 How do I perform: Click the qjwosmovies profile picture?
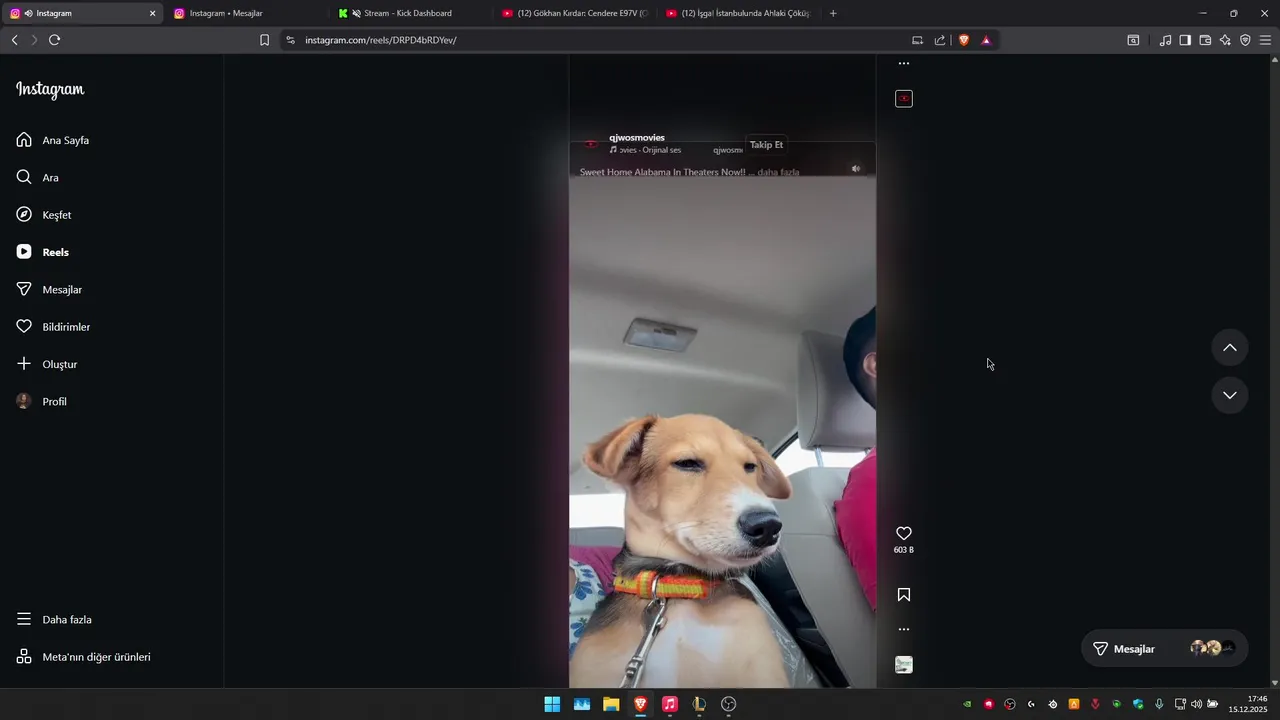[x=591, y=144]
